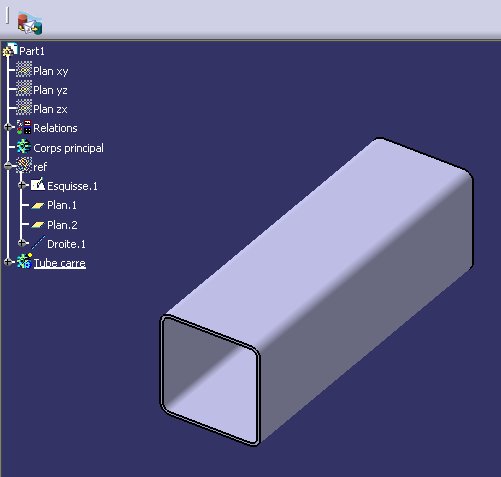Screen dimensions: 501x477
Task: Select the Plan yz plane icon
Action: coord(24,89)
